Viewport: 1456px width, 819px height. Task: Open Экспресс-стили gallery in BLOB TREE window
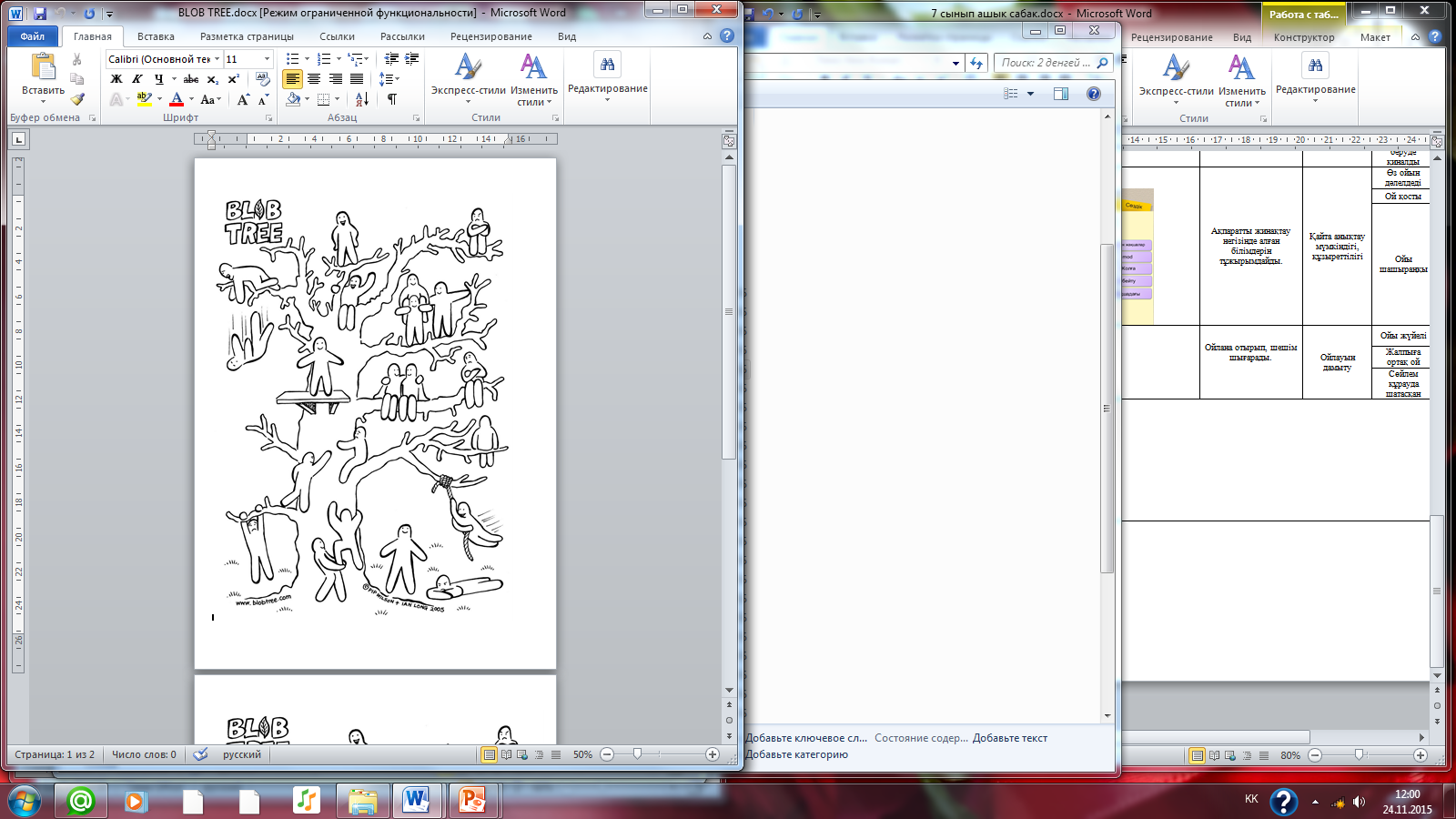pyautogui.click(x=468, y=79)
